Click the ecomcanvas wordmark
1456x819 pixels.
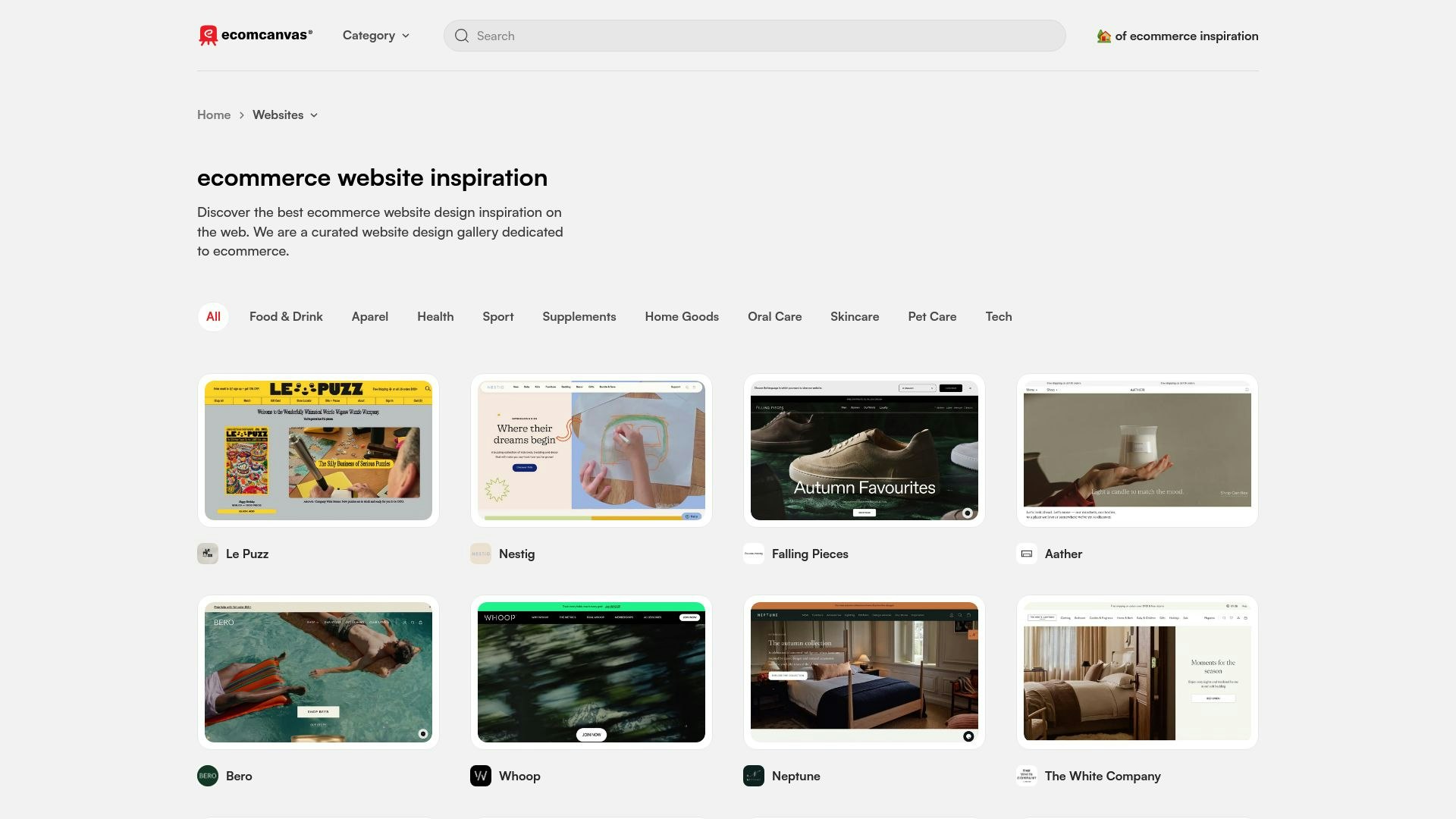[267, 35]
